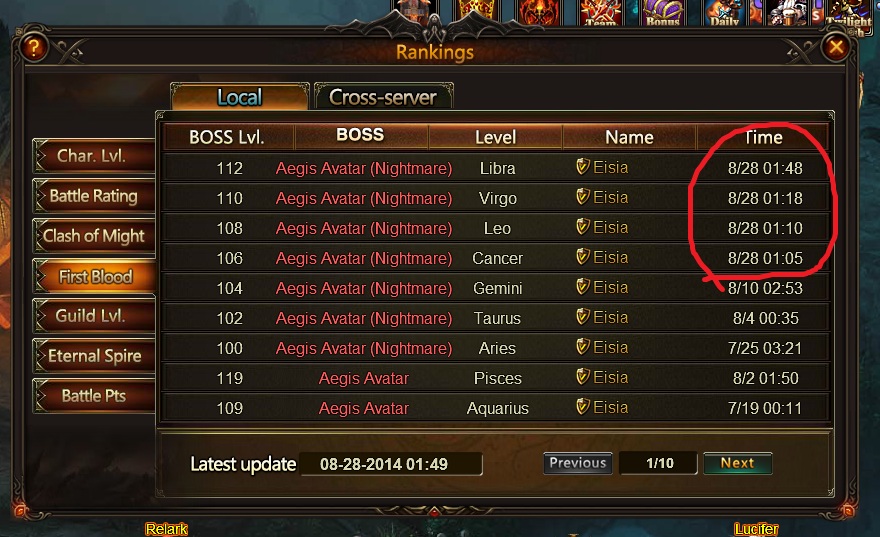Open the help question mark icon
This screenshot has width=880, height=537.
click(x=34, y=48)
